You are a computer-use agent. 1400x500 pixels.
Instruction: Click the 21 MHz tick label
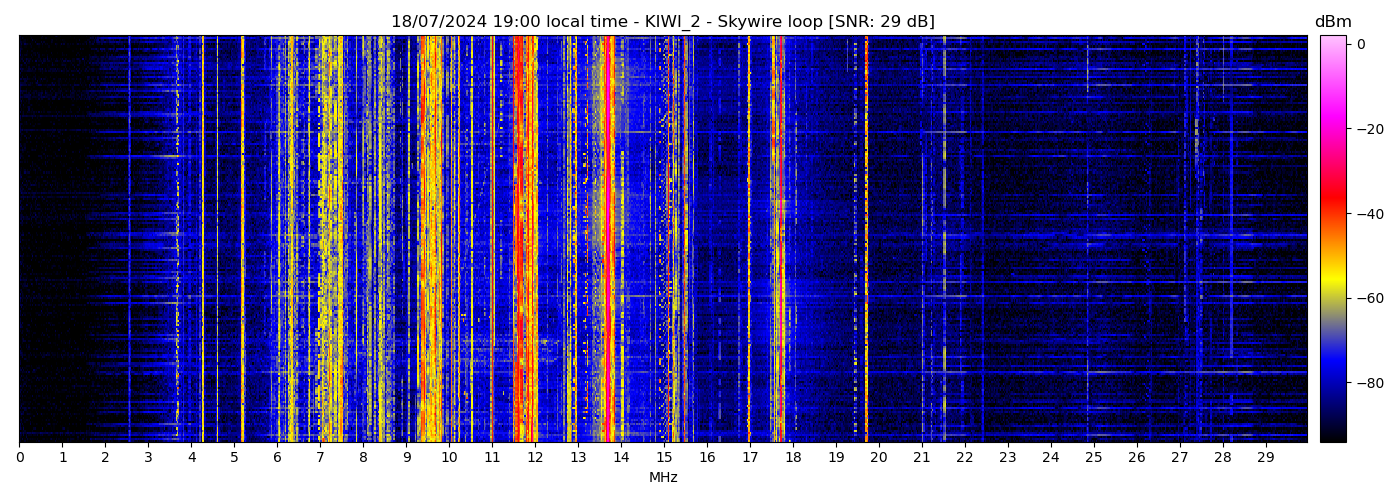pos(921,457)
